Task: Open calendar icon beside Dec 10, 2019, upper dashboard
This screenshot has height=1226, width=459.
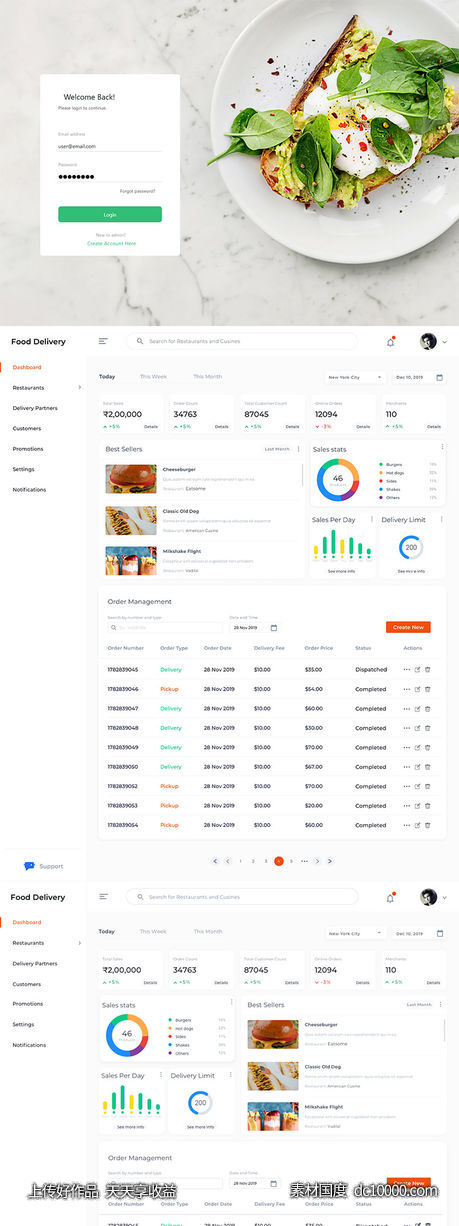Action: (x=439, y=378)
